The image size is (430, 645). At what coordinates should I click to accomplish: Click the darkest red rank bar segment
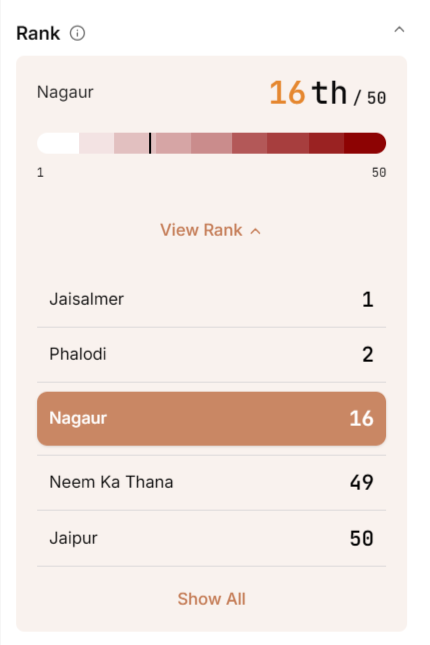pyautogui.click(x=365, y=143)
